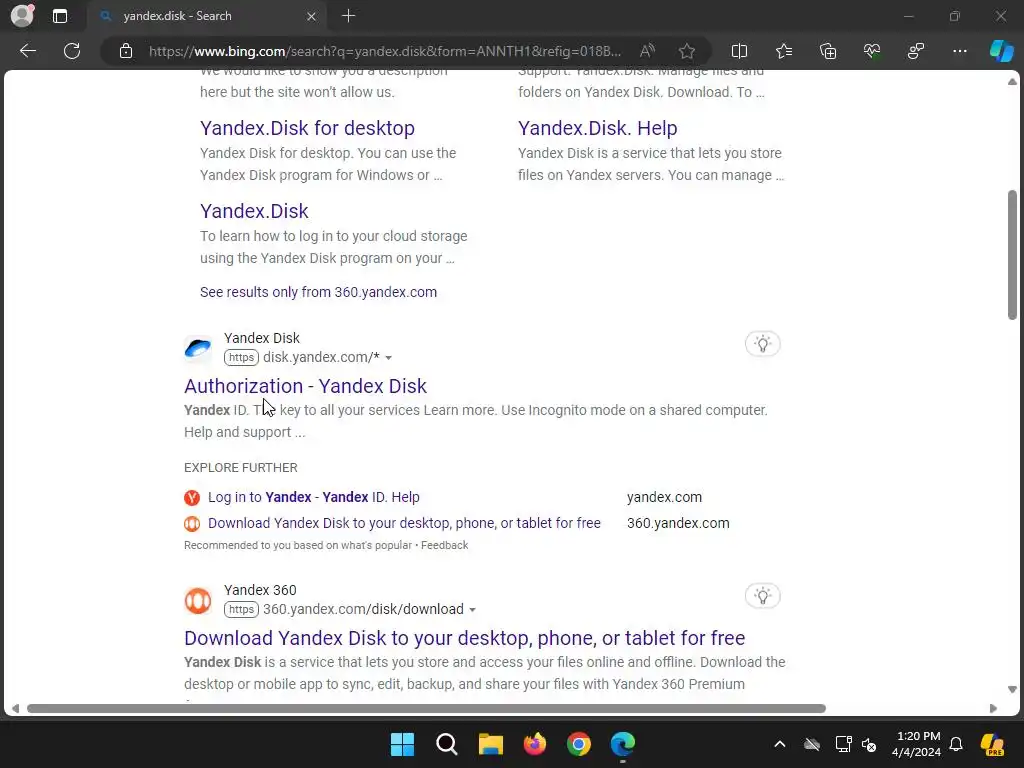Click yandex.com source text
This screenshot has width=1024, height=768.
point(664,497)
